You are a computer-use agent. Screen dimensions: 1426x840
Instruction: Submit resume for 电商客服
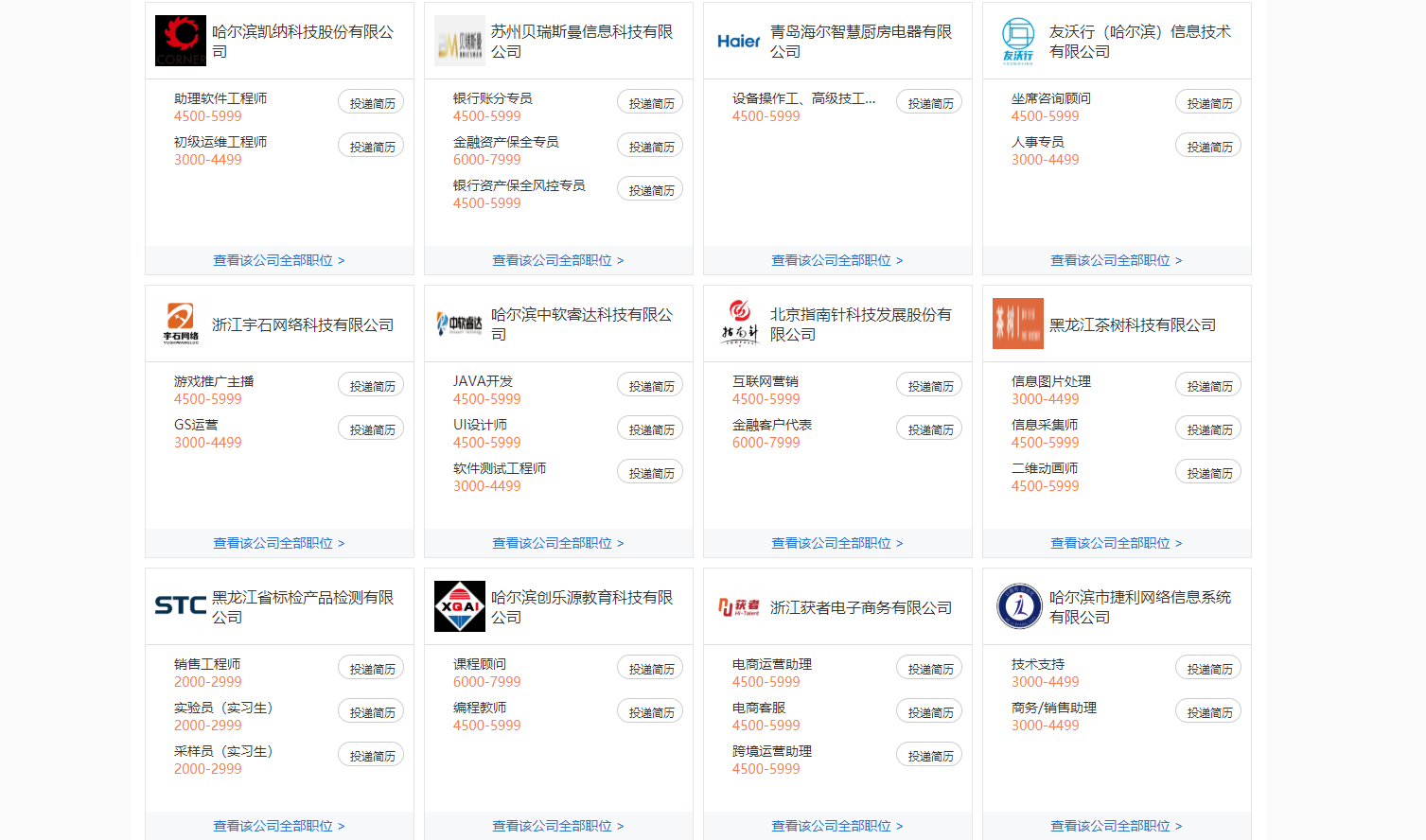point(929,711)
